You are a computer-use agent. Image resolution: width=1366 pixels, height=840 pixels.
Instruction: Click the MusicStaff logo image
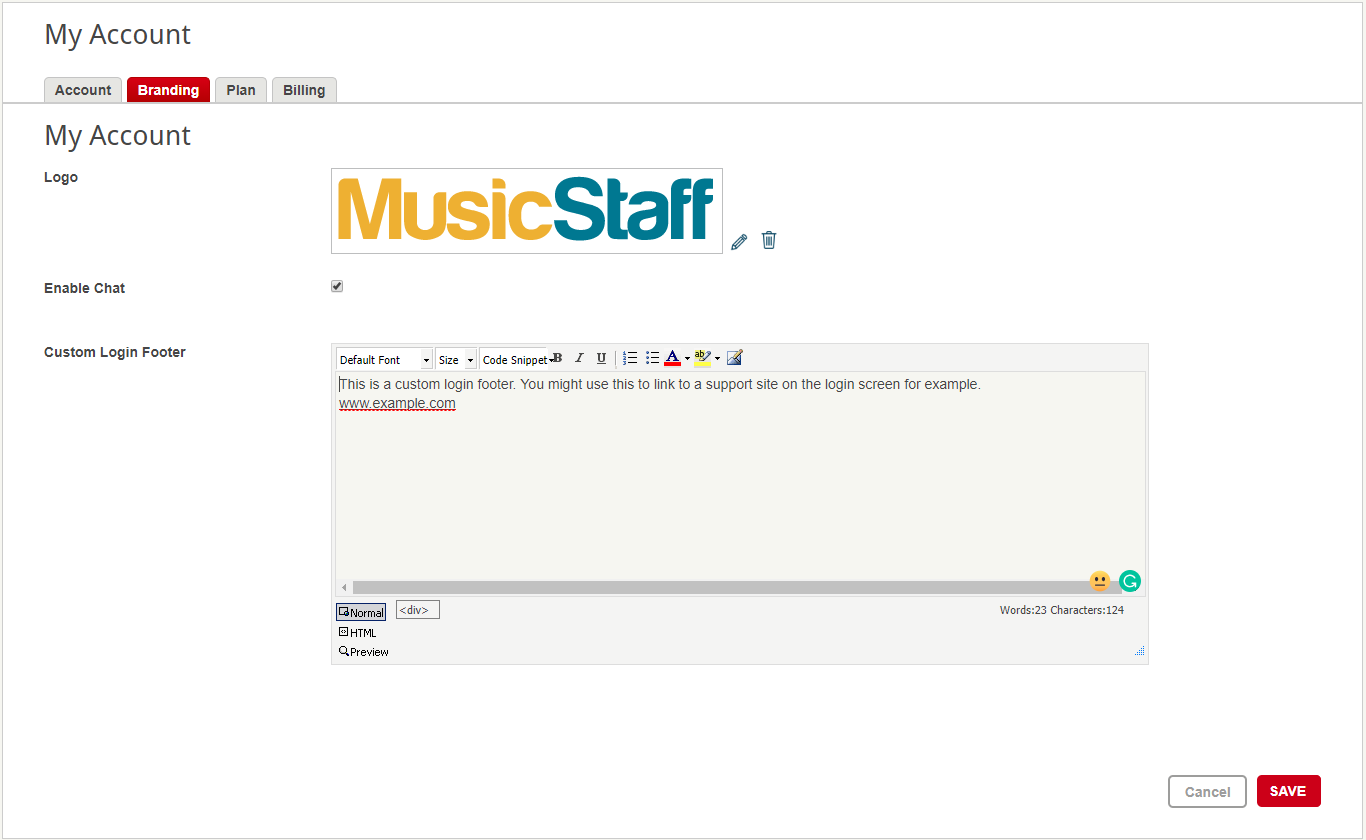pos(527,211)
